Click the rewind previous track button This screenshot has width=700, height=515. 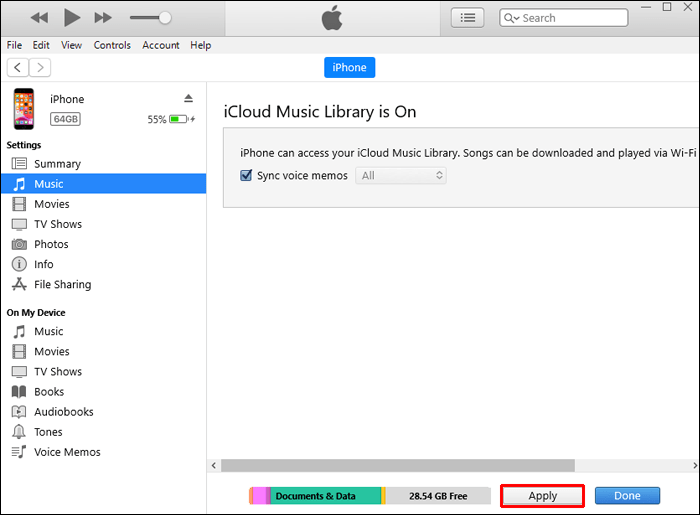[x=39, y=18]
